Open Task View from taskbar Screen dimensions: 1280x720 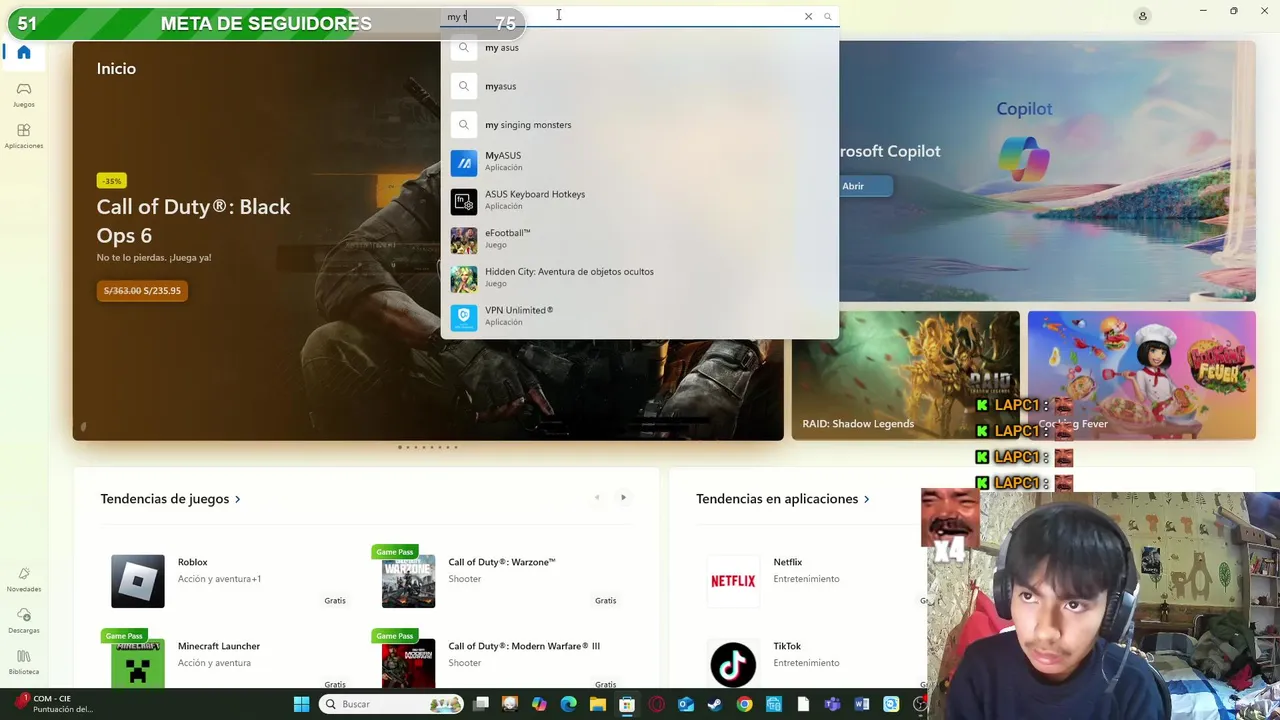pyautogui.click(x=481, y=704)
